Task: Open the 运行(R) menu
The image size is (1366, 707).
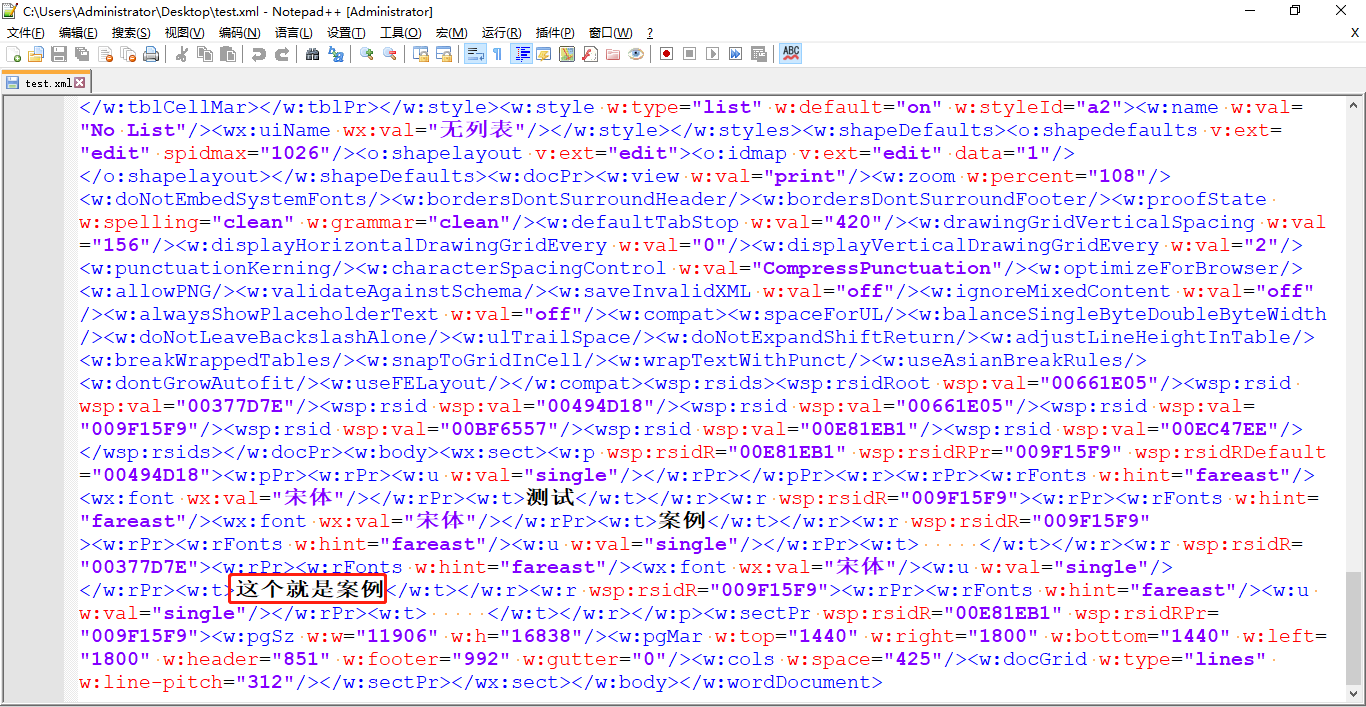Action: (x=501, y=33)
